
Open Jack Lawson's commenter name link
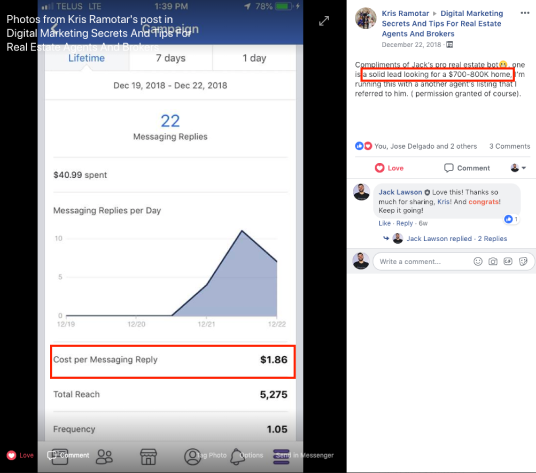400,192
